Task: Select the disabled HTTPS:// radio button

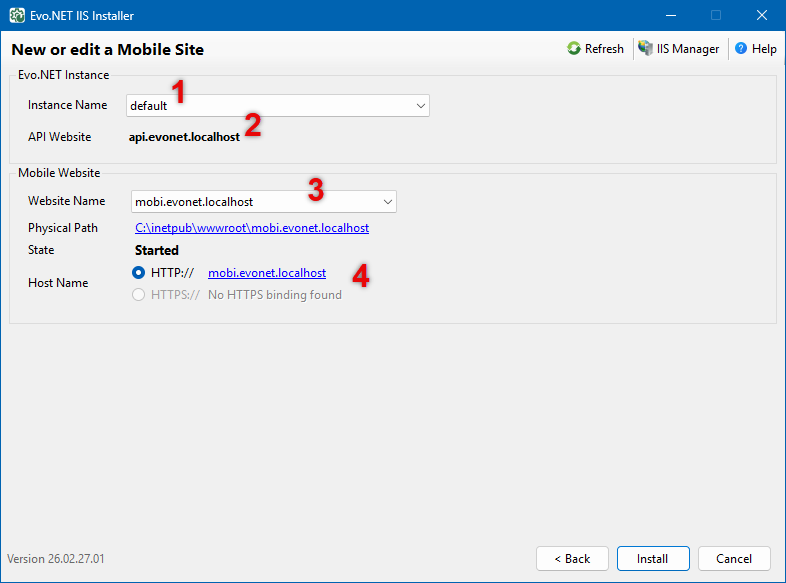Action: 138,295
